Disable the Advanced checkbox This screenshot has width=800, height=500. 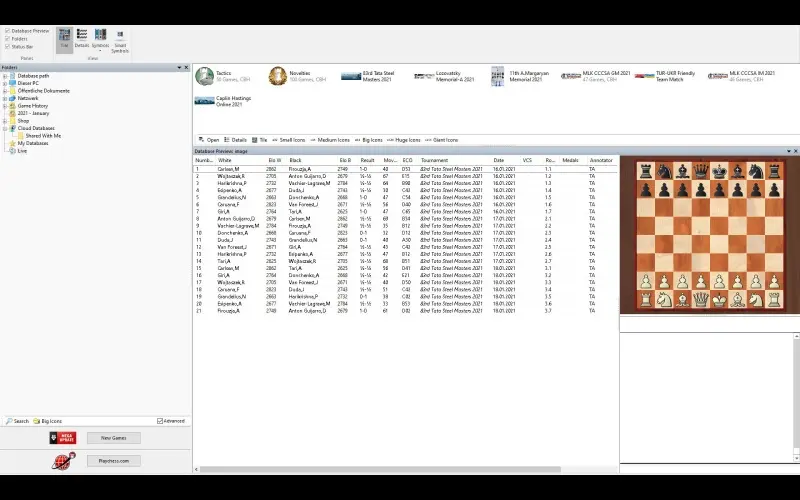click(160, 421)
